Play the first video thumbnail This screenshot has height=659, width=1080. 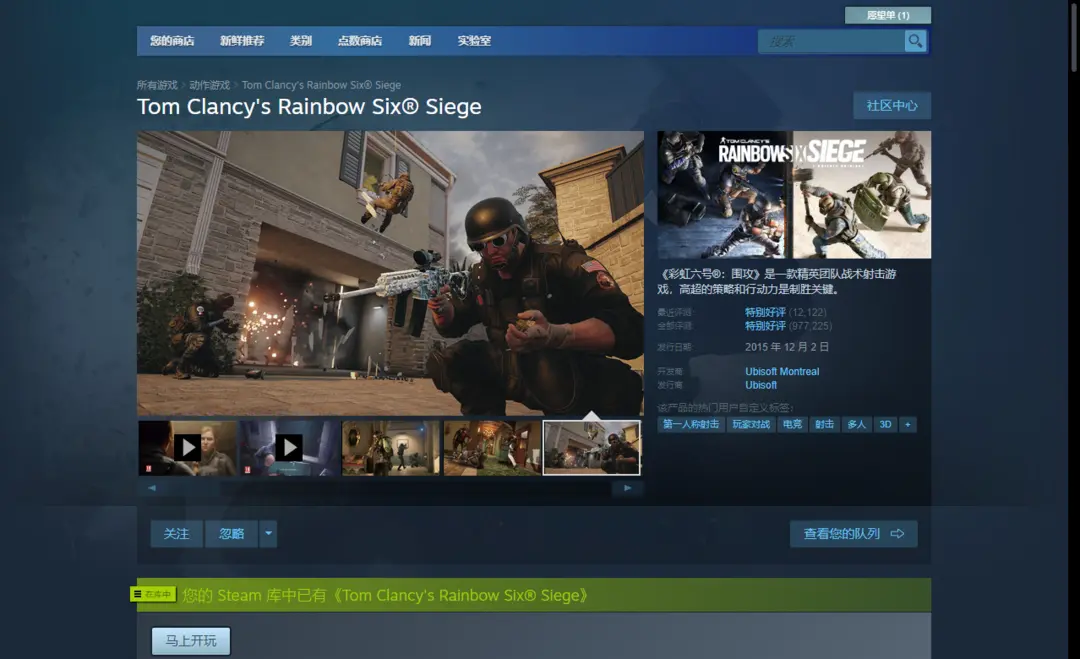tap(187, 447)
